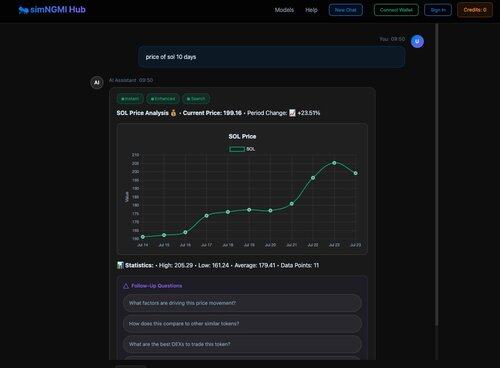This screenshot has height=368, width=500.
Task: Toggle the Enhanced badge
Action: tap(163, 99)
